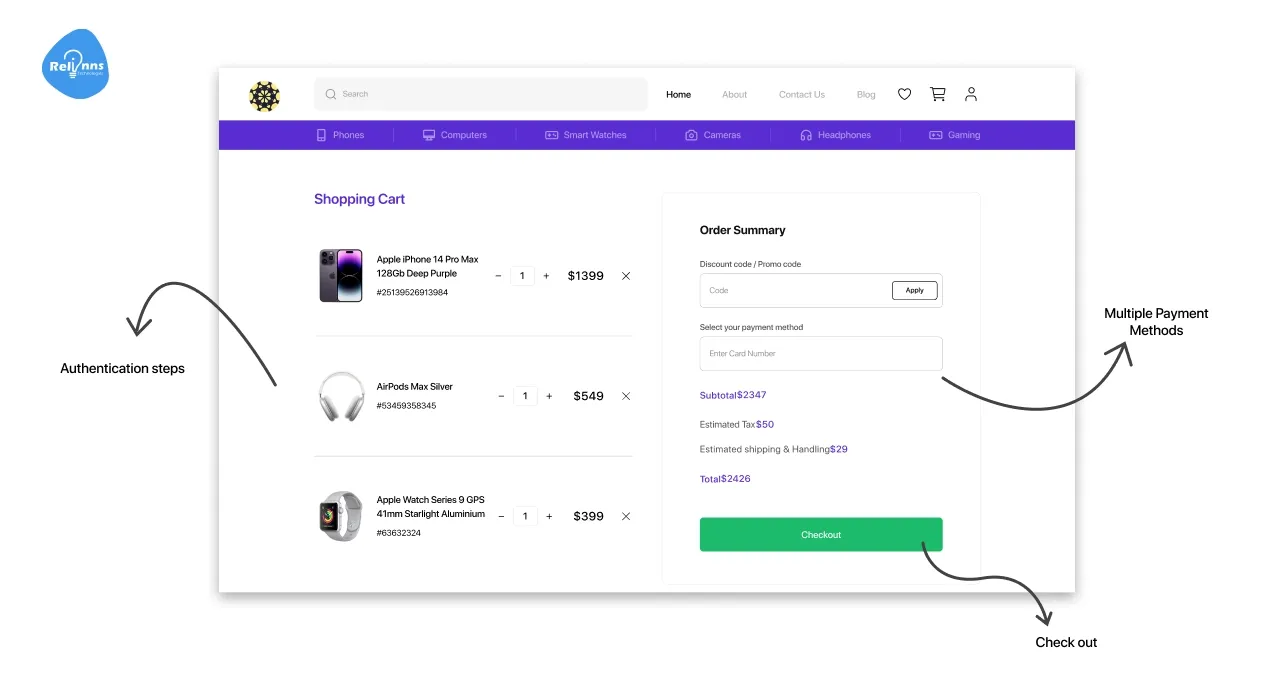
Task: Select the Smart Watches category icon
Action: [552, 134]
